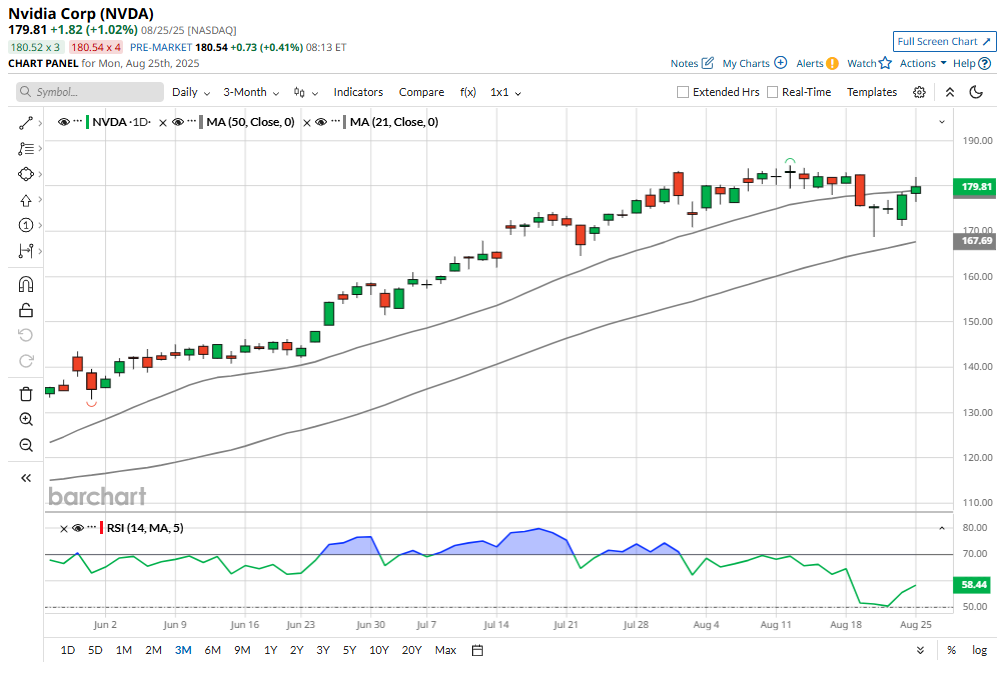Zoom out of the chart

pos(26,445)
